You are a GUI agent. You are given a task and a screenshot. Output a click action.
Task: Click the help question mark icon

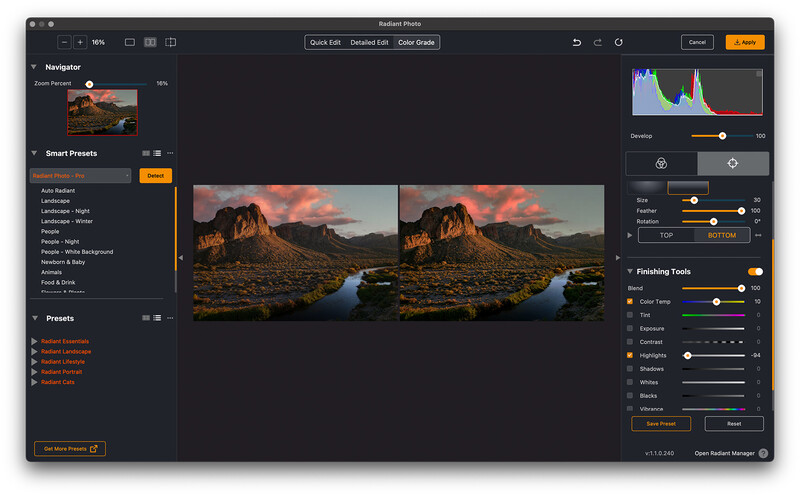[x=763, y=453]
